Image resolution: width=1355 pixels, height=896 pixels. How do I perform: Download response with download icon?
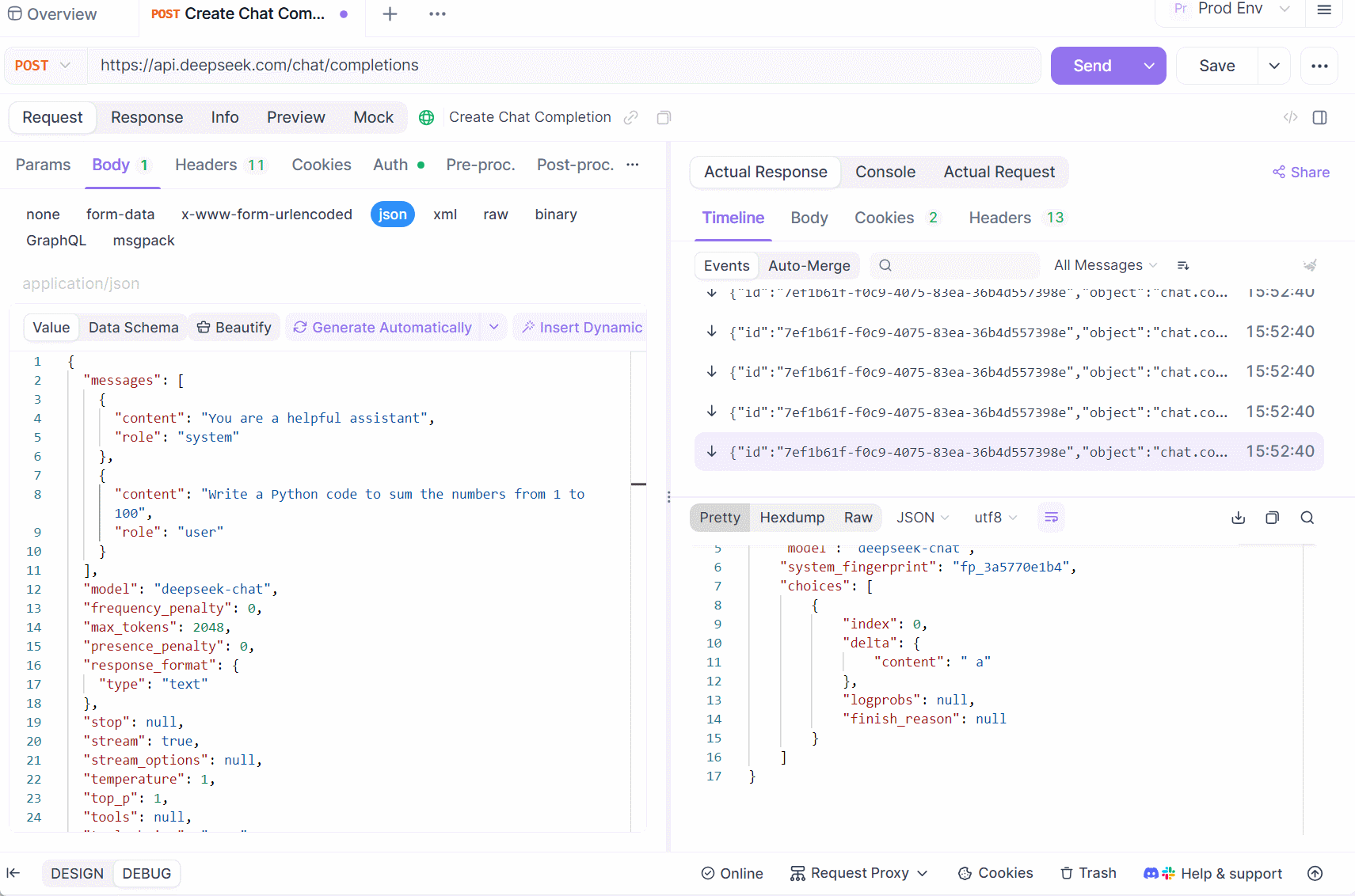coord(1239,518)
